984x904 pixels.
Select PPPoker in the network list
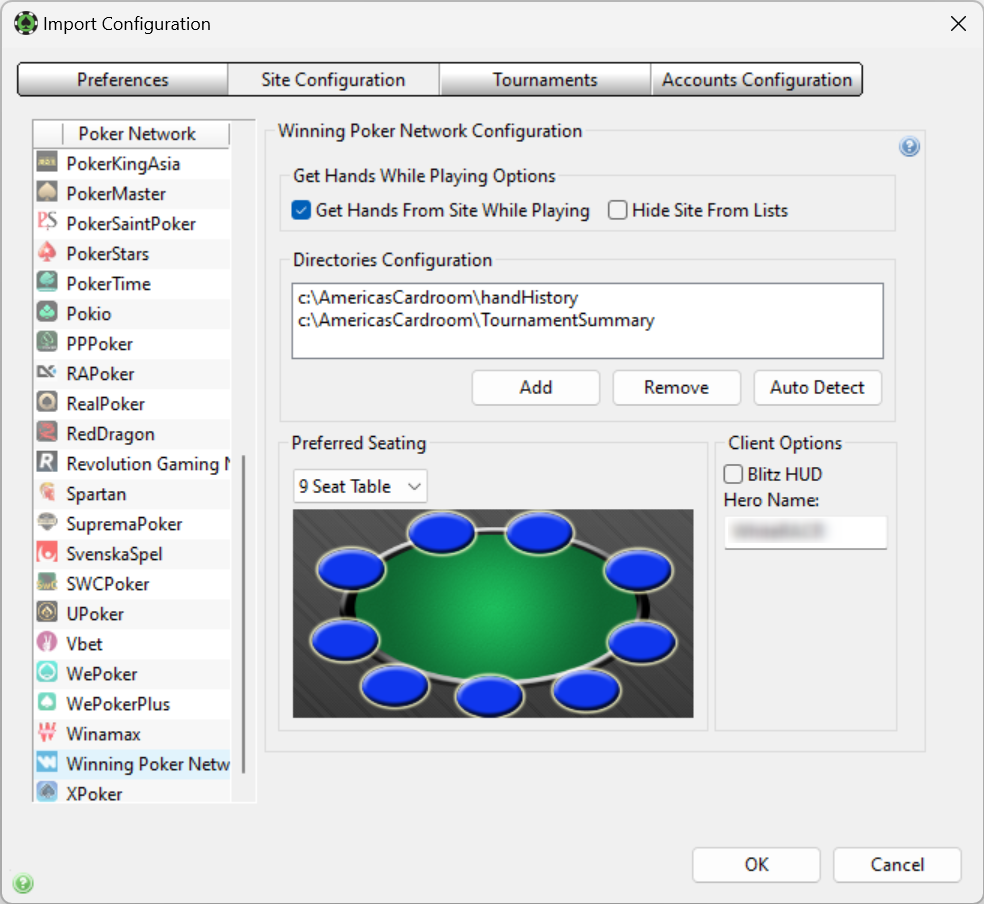[133, 343]
